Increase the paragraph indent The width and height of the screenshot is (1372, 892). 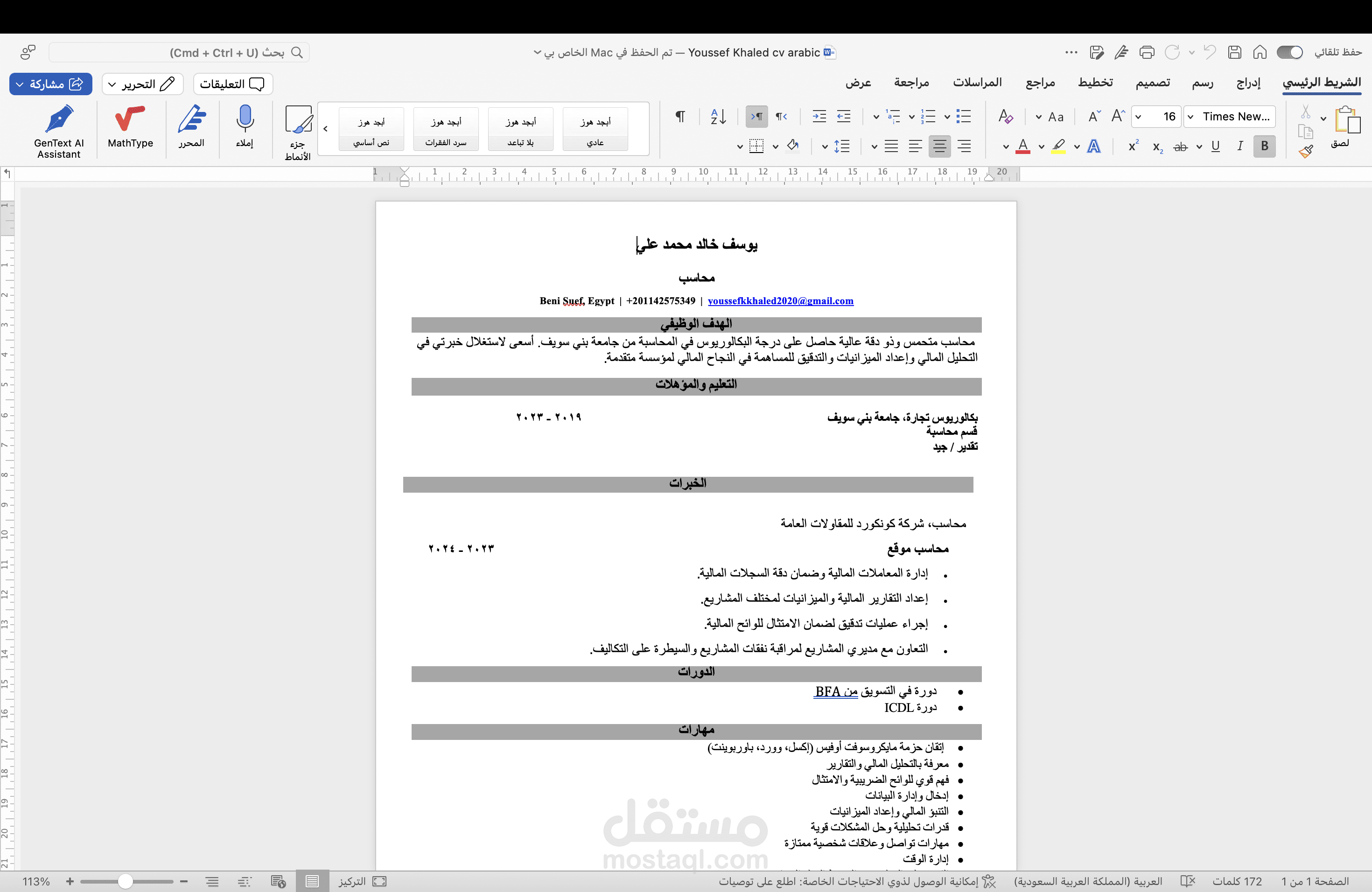(819, 117)
